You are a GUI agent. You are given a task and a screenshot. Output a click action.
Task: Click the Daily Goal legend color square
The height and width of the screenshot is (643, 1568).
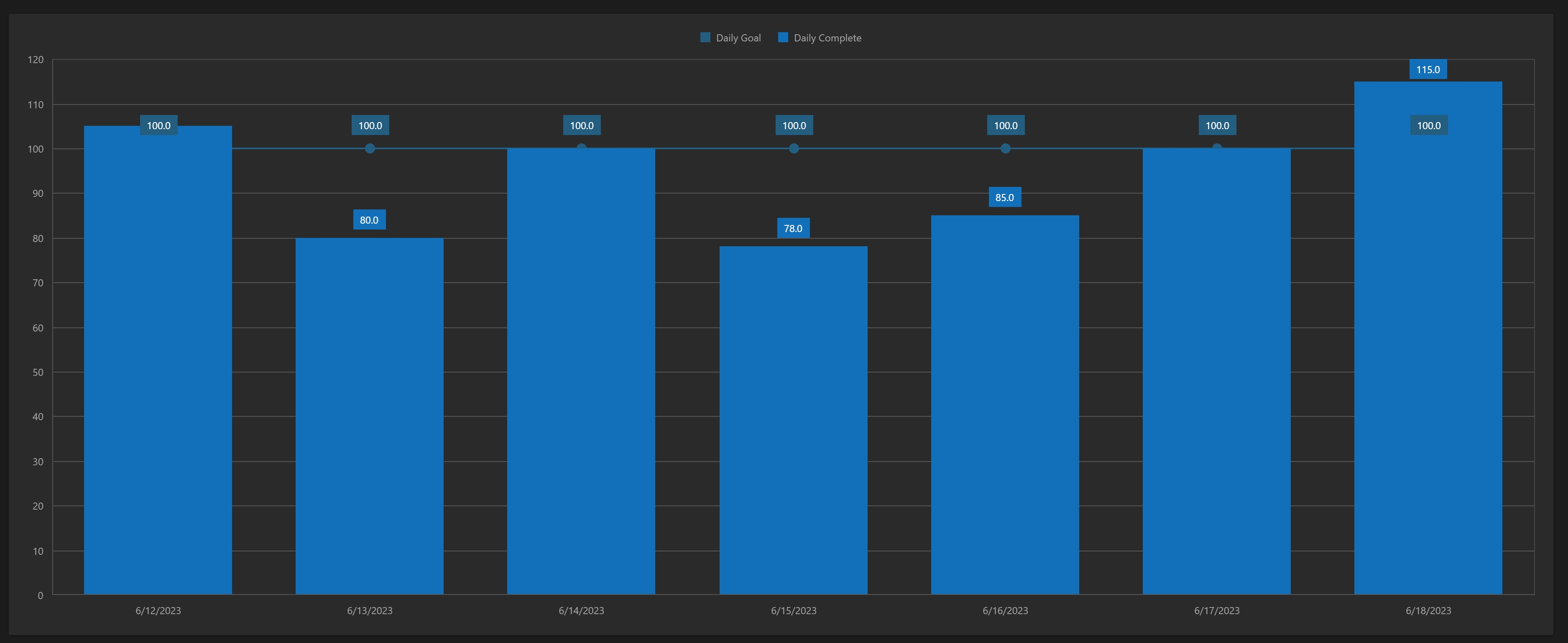pyautogui.click(x=705, y=38)
